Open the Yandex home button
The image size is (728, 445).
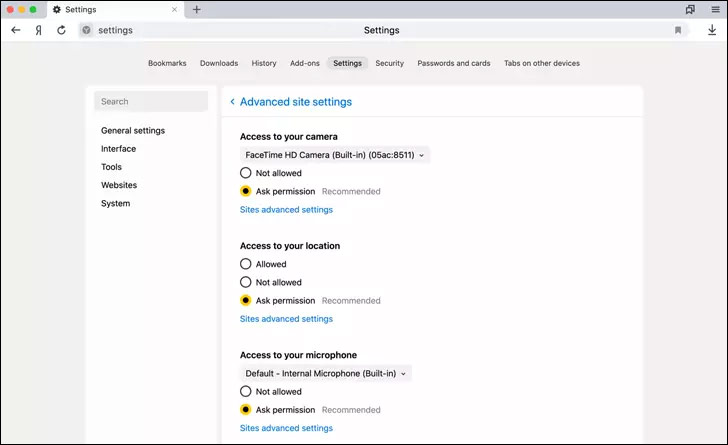pos(39,30)
